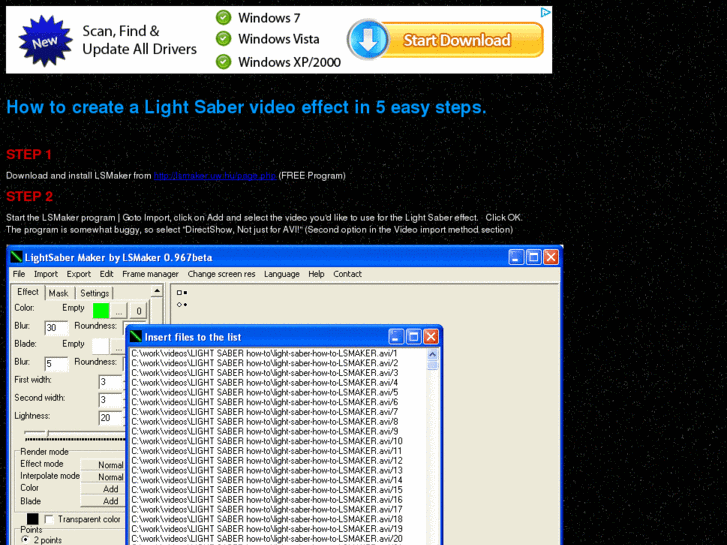Click the 'Scan, Find & Update All Drivers' text
Image resolution: width=727 pixels, height=545 pixels.
pos(140,40)
